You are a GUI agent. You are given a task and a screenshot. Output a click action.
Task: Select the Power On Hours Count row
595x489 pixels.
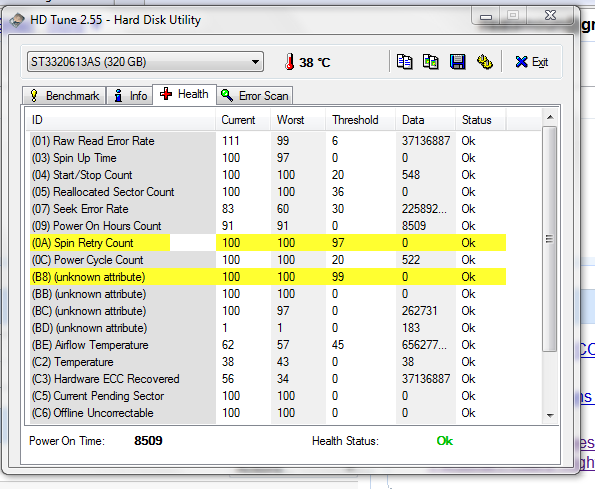[x=268, y=226]
